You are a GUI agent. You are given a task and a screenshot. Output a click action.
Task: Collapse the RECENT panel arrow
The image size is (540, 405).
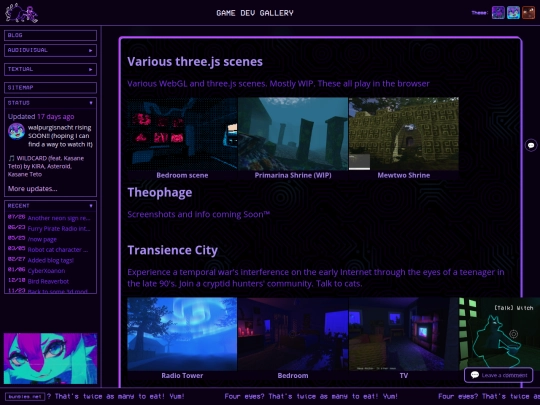tap(91, 206)
